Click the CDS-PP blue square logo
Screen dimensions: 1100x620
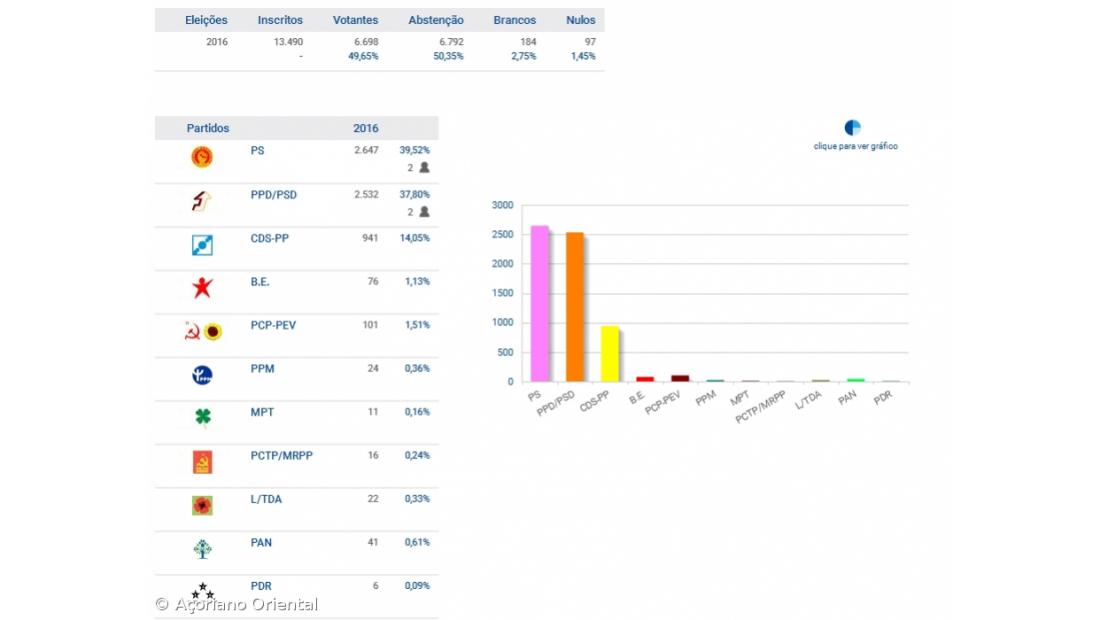tap(202, 245)
